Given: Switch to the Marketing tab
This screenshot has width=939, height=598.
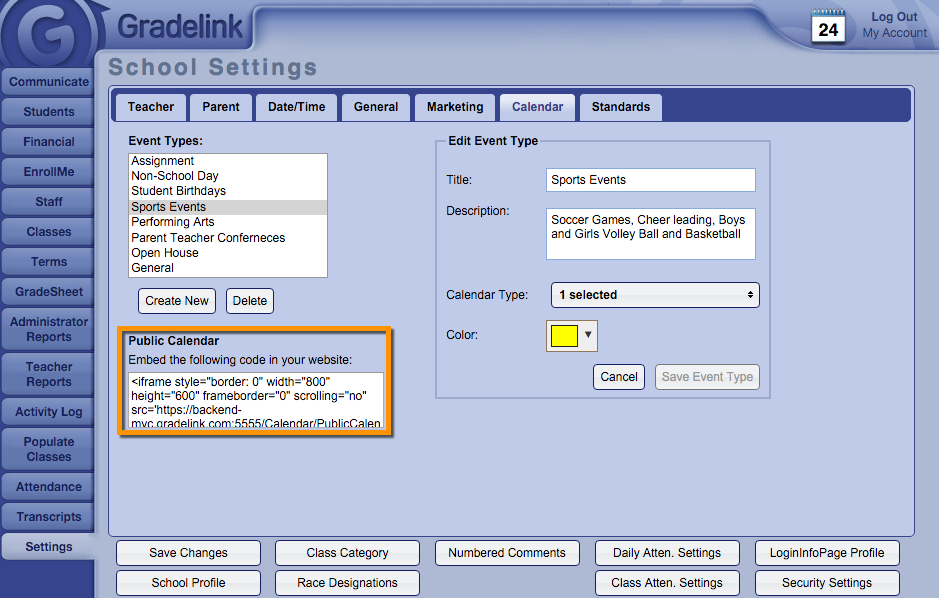Looking at the screenshot, I should coord(455,107).
